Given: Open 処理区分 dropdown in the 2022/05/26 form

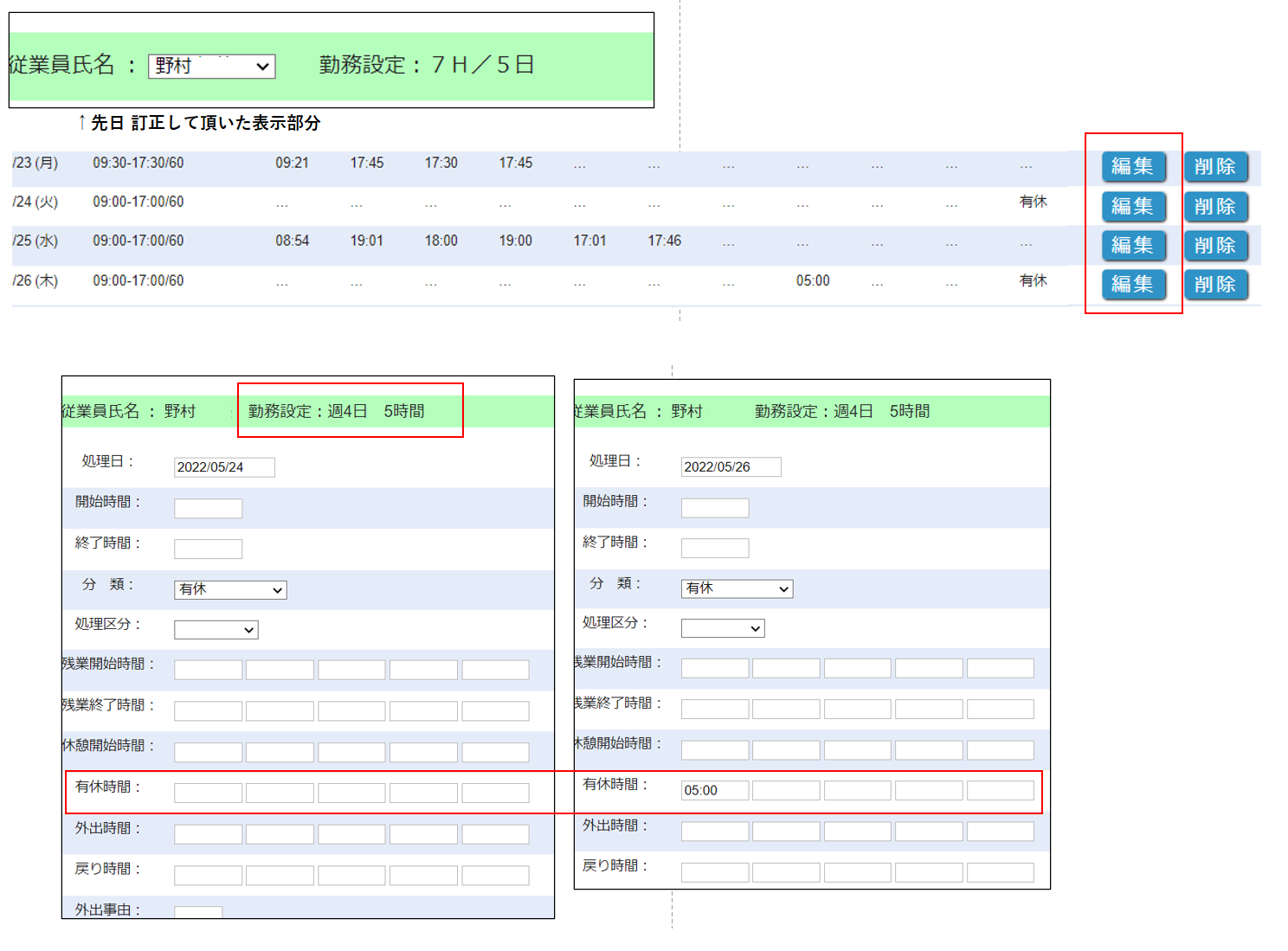Looking at the screenshot, I should coord(723,628).
